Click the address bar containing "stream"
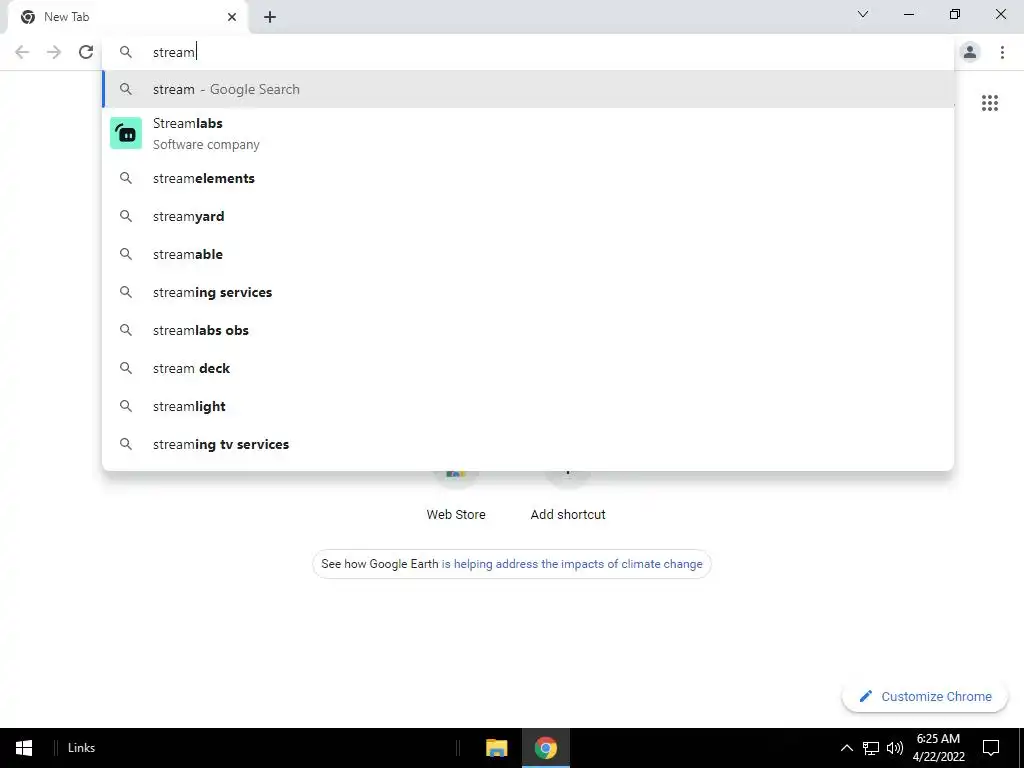Image resolution: width=1024 pixels, height=768 pixels. [x=528, y=52]
